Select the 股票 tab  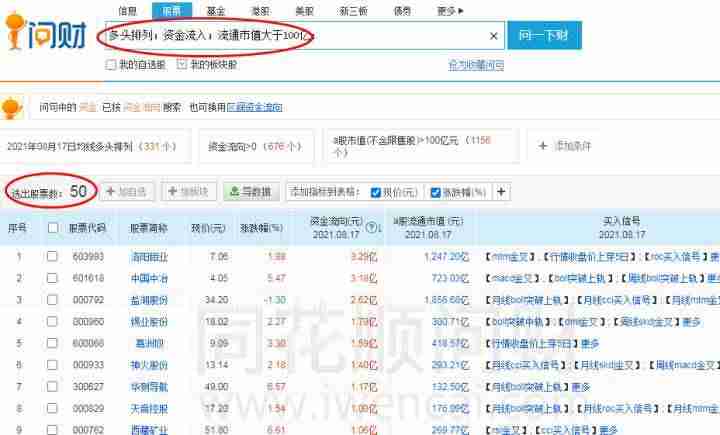(172, 11)
